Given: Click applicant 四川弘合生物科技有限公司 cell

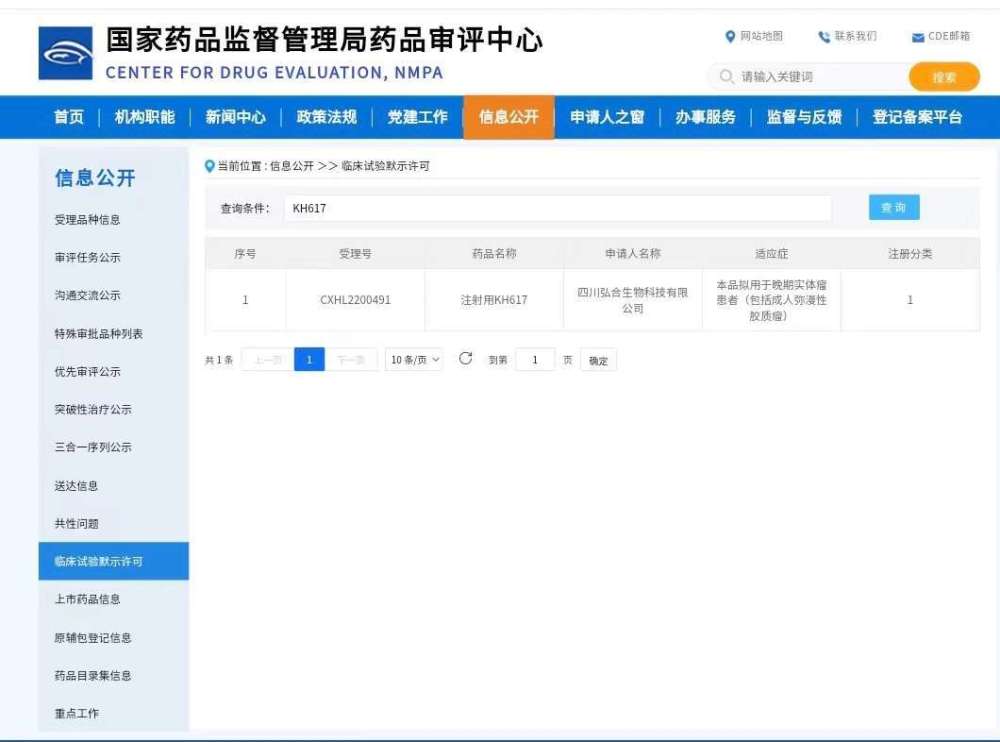Looking at the screenshot, I should pyautogui.click(x=633, y=300).
